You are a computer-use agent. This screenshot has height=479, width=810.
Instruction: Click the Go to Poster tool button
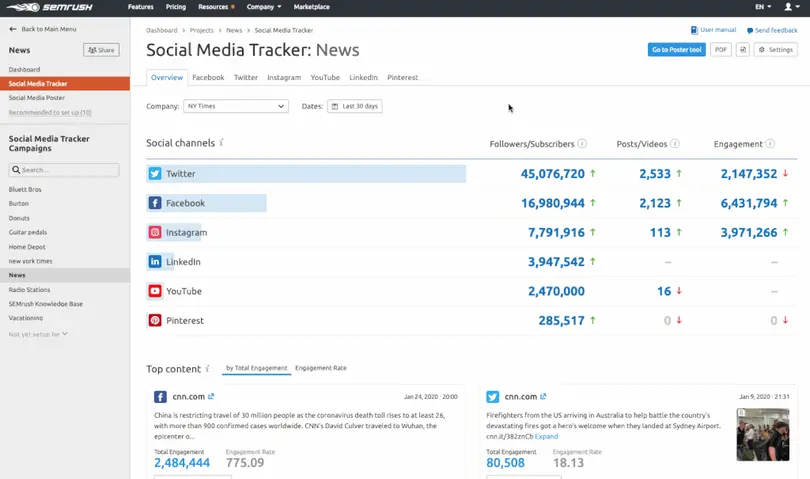[x=676, y=50]
